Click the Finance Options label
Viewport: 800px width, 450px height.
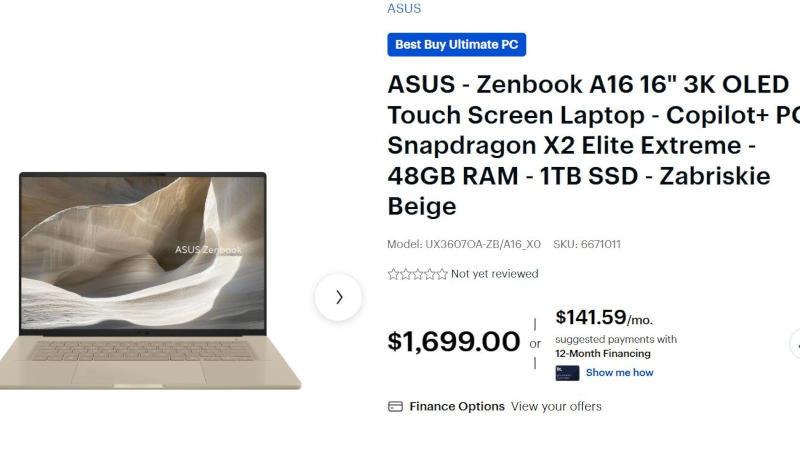click(x=456, y=406)
